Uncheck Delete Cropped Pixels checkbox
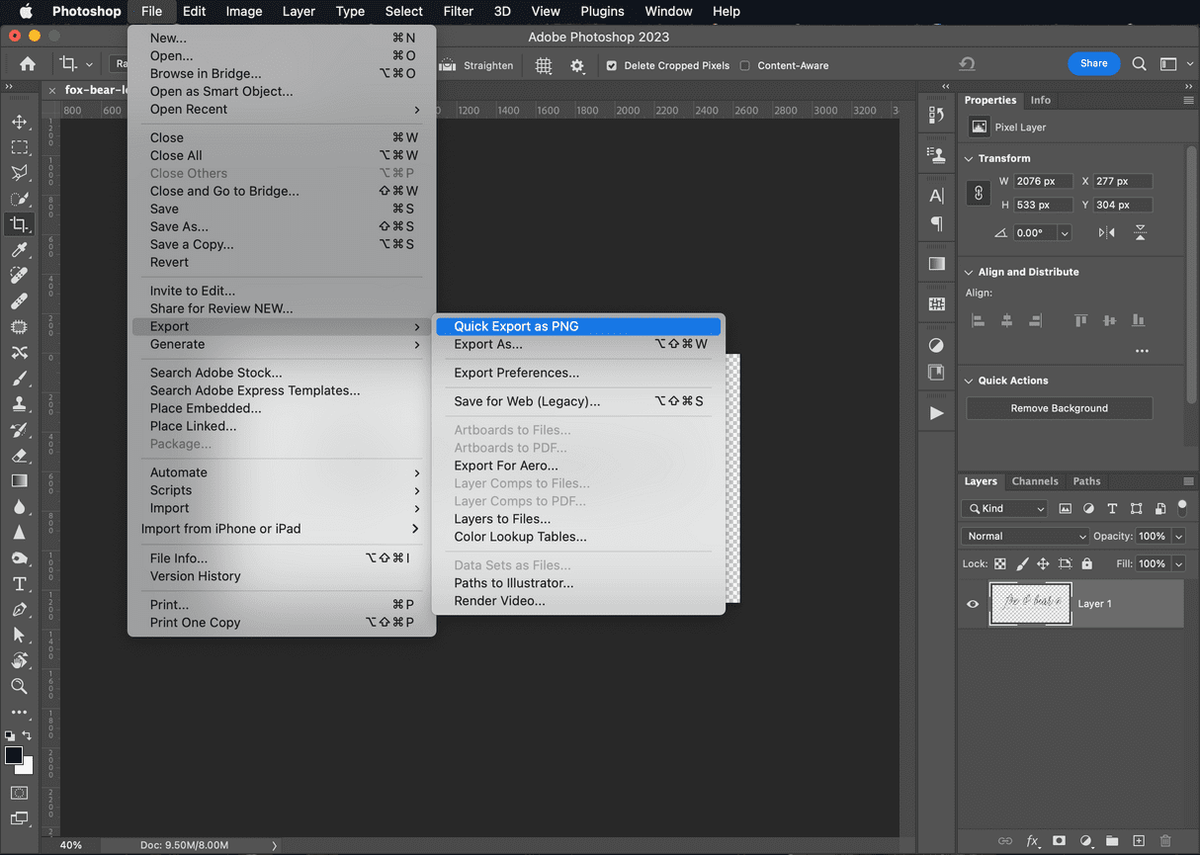This screenshot has height=855, width=1200. [x=611, y=66]
